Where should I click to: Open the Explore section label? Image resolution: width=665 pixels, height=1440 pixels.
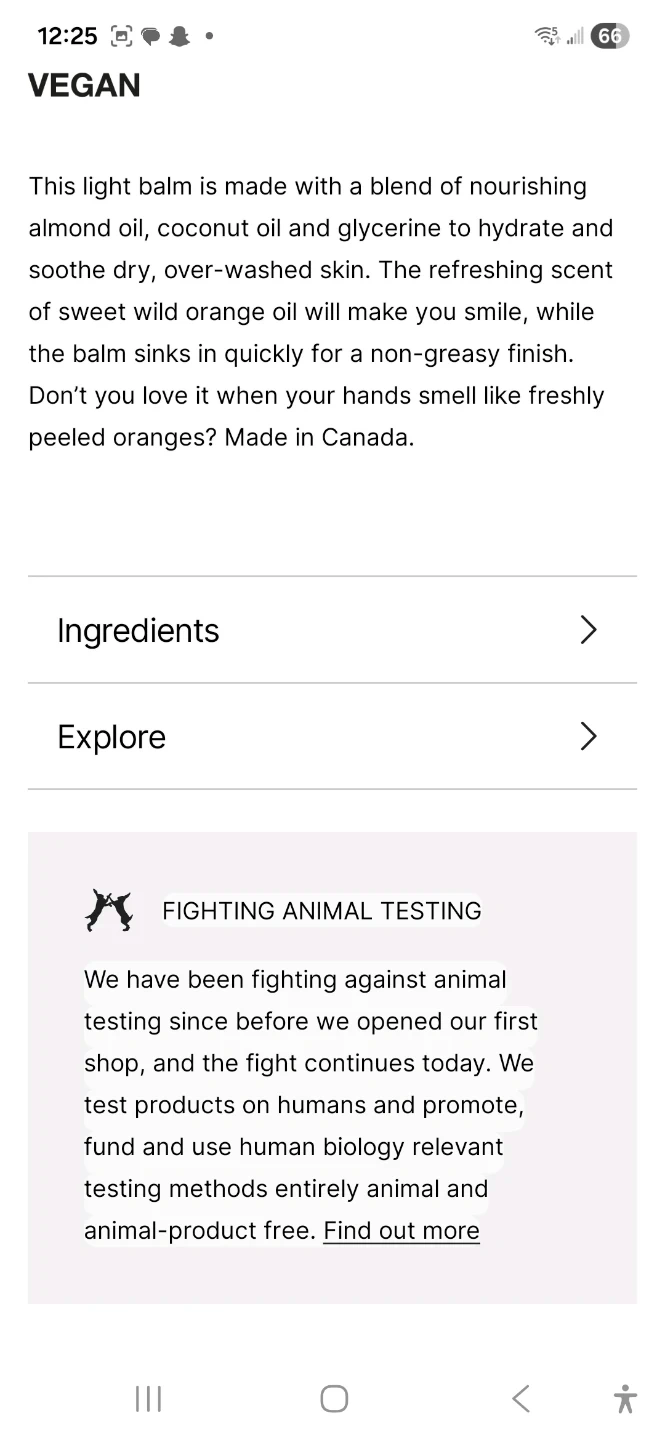pos(112,737)
